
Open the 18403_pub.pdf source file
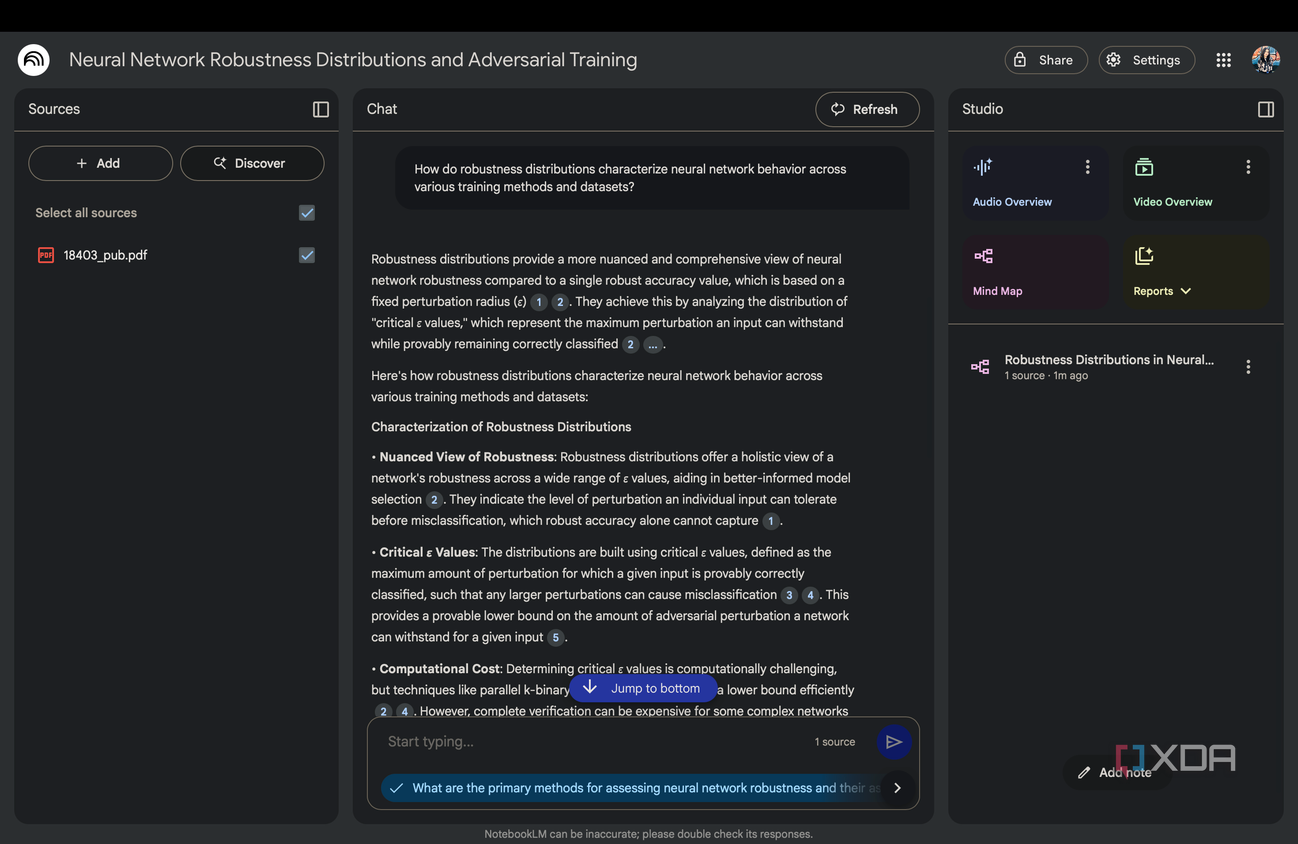point(105,255)
